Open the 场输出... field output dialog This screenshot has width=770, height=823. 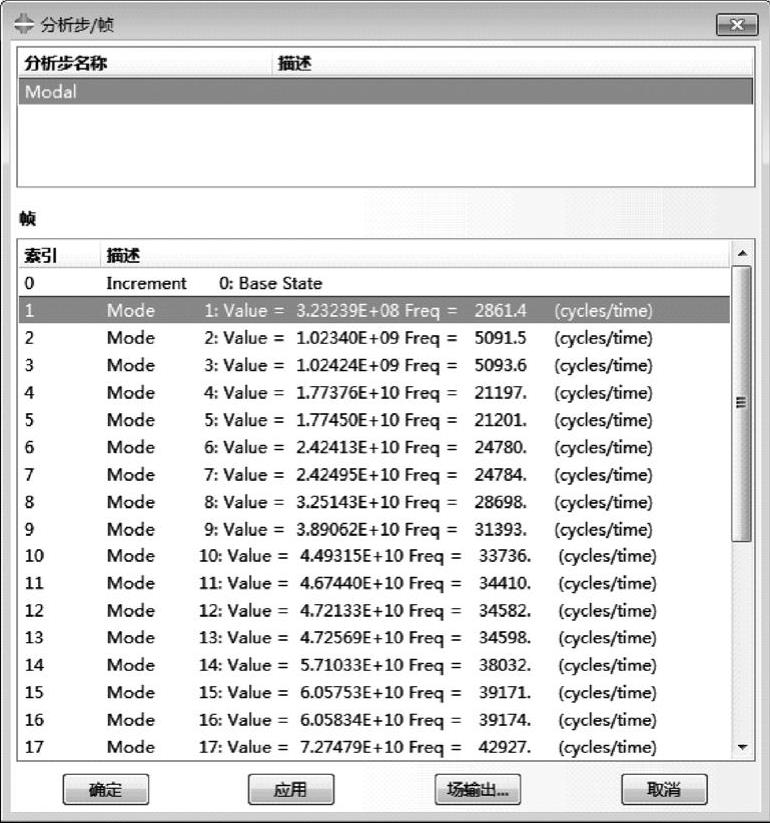click(x=478, y=789)
